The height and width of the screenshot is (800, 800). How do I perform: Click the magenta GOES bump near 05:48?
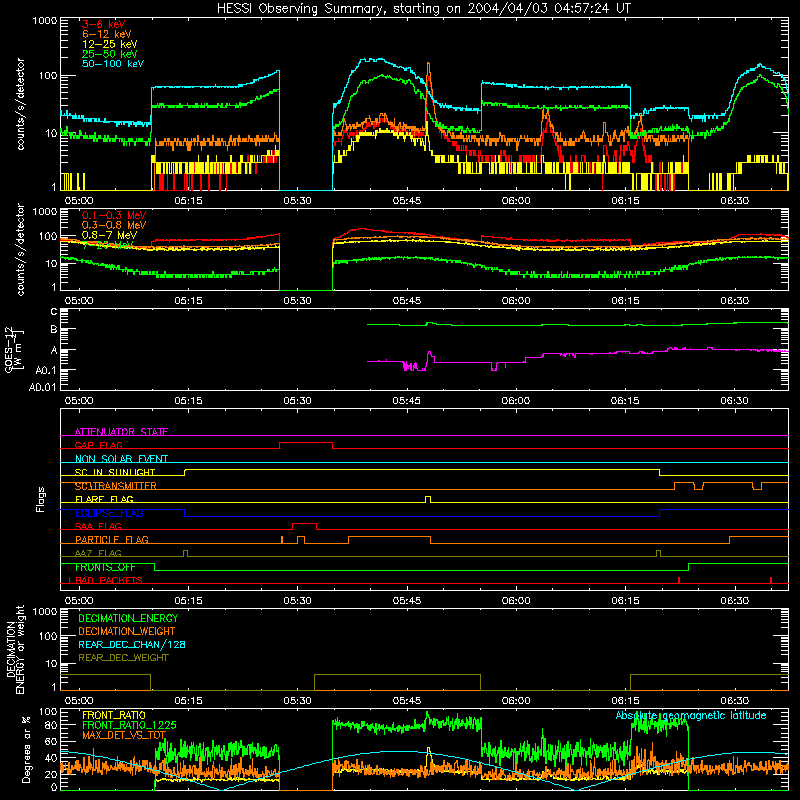[430, 356]
